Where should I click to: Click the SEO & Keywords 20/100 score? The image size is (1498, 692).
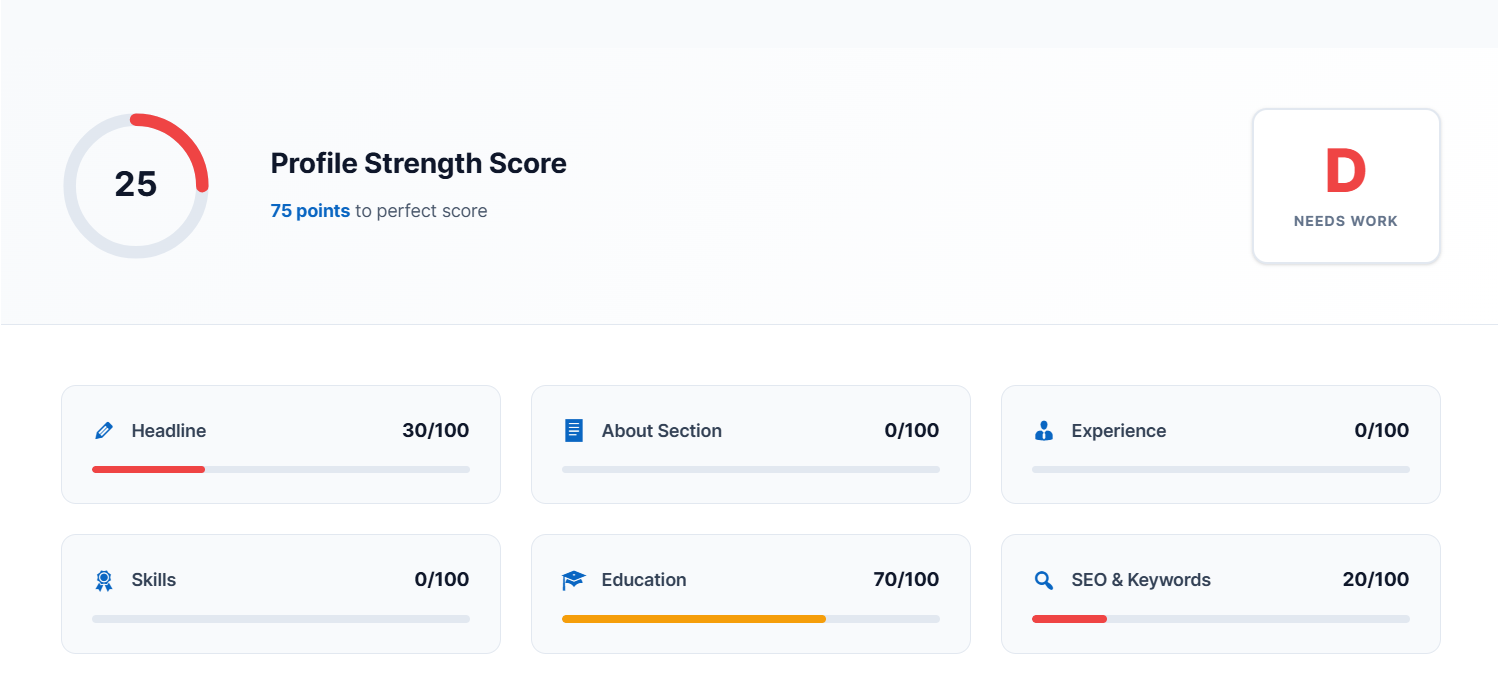[1375, 580]
